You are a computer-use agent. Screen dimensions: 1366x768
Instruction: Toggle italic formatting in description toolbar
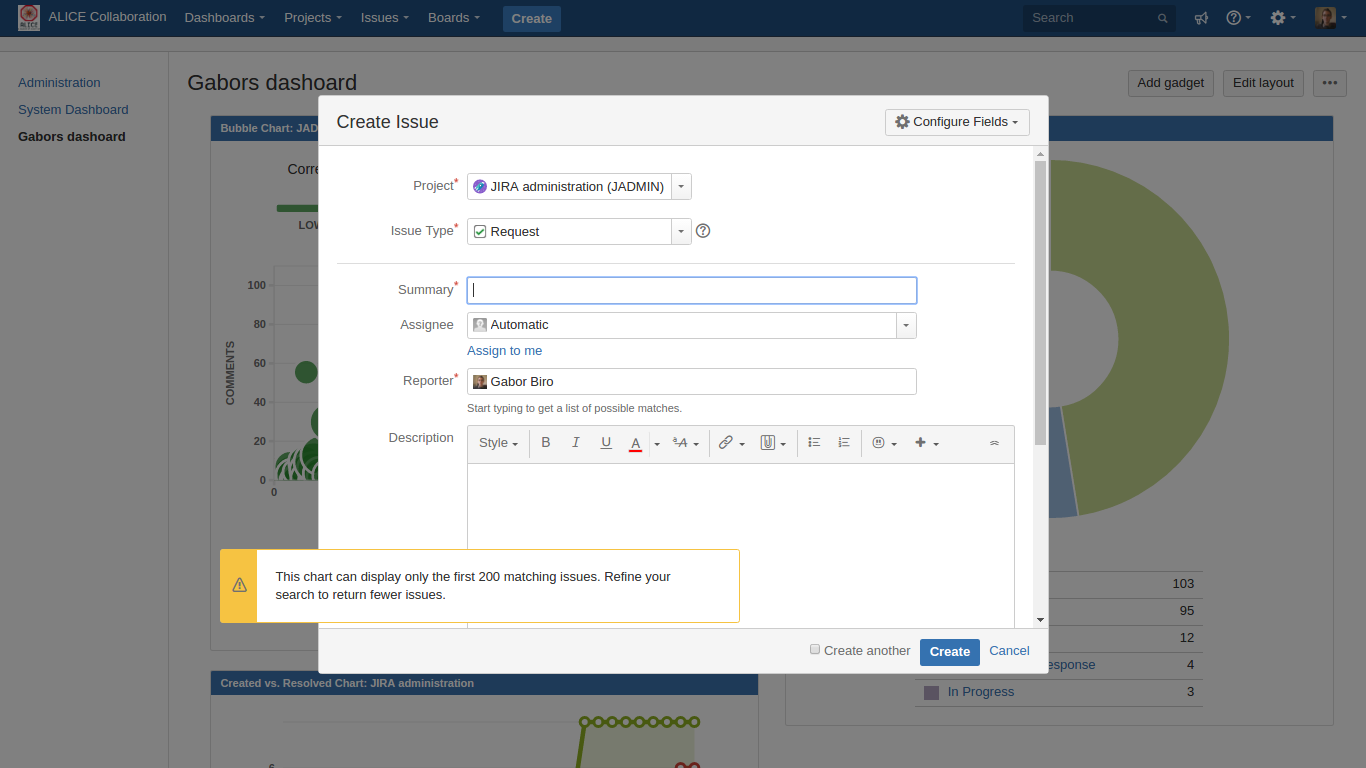click(576, 443)
